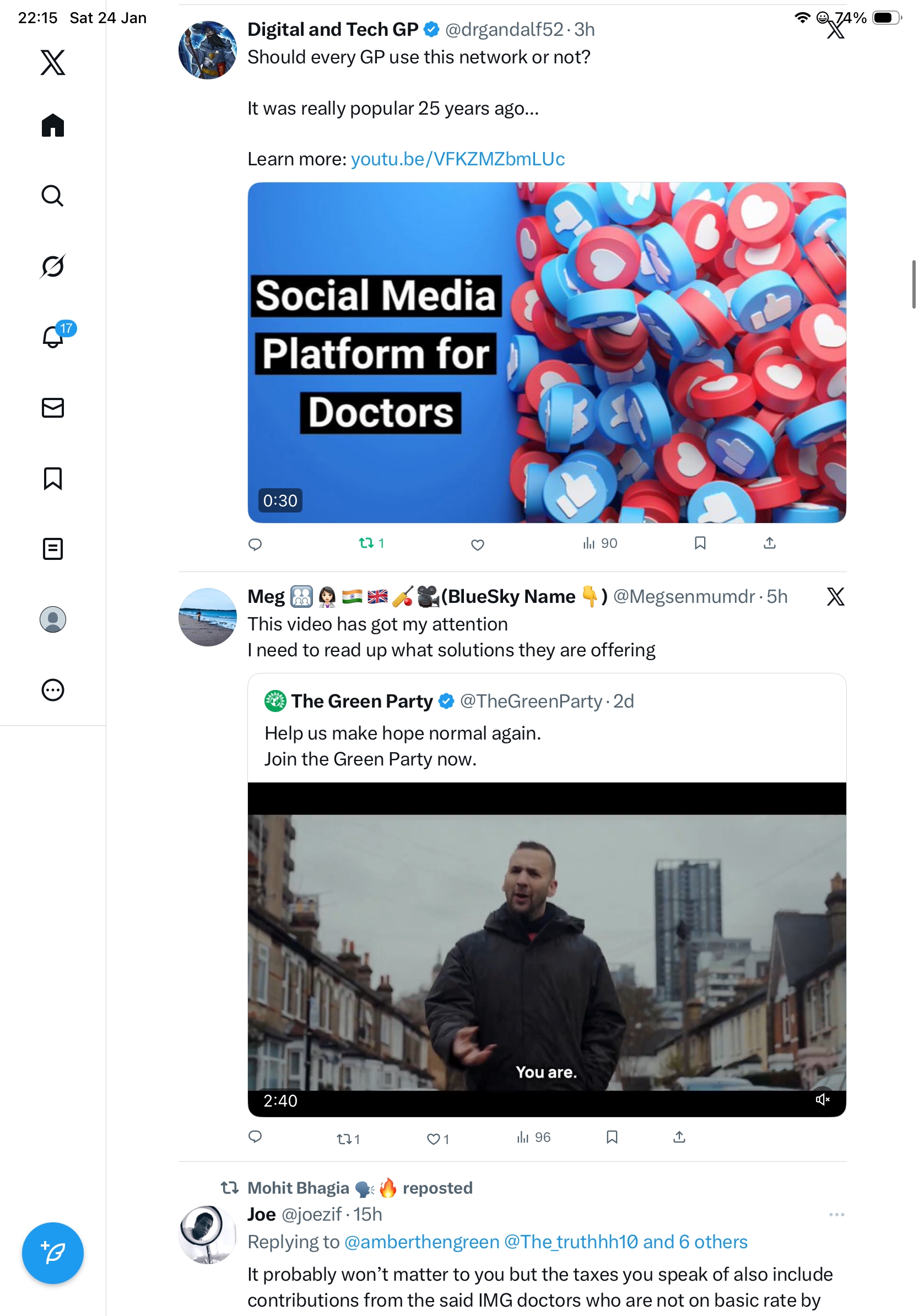
Task: Open share menu under Meg's post
Action: coord(679,1137)
